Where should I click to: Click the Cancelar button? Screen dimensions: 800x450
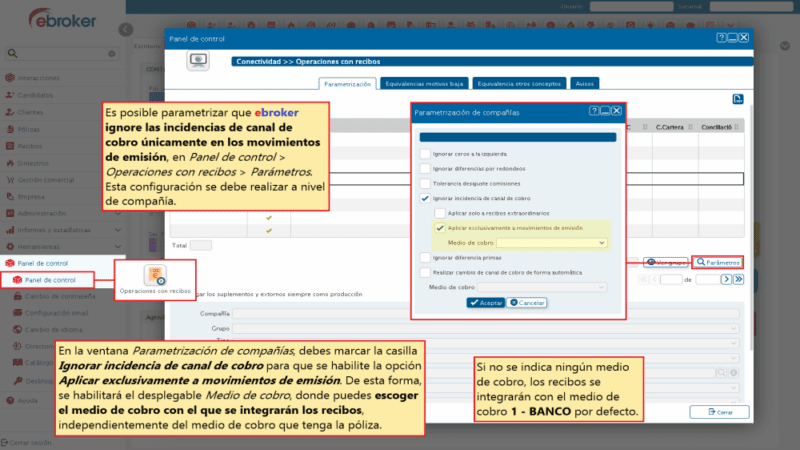pos(528,303)
